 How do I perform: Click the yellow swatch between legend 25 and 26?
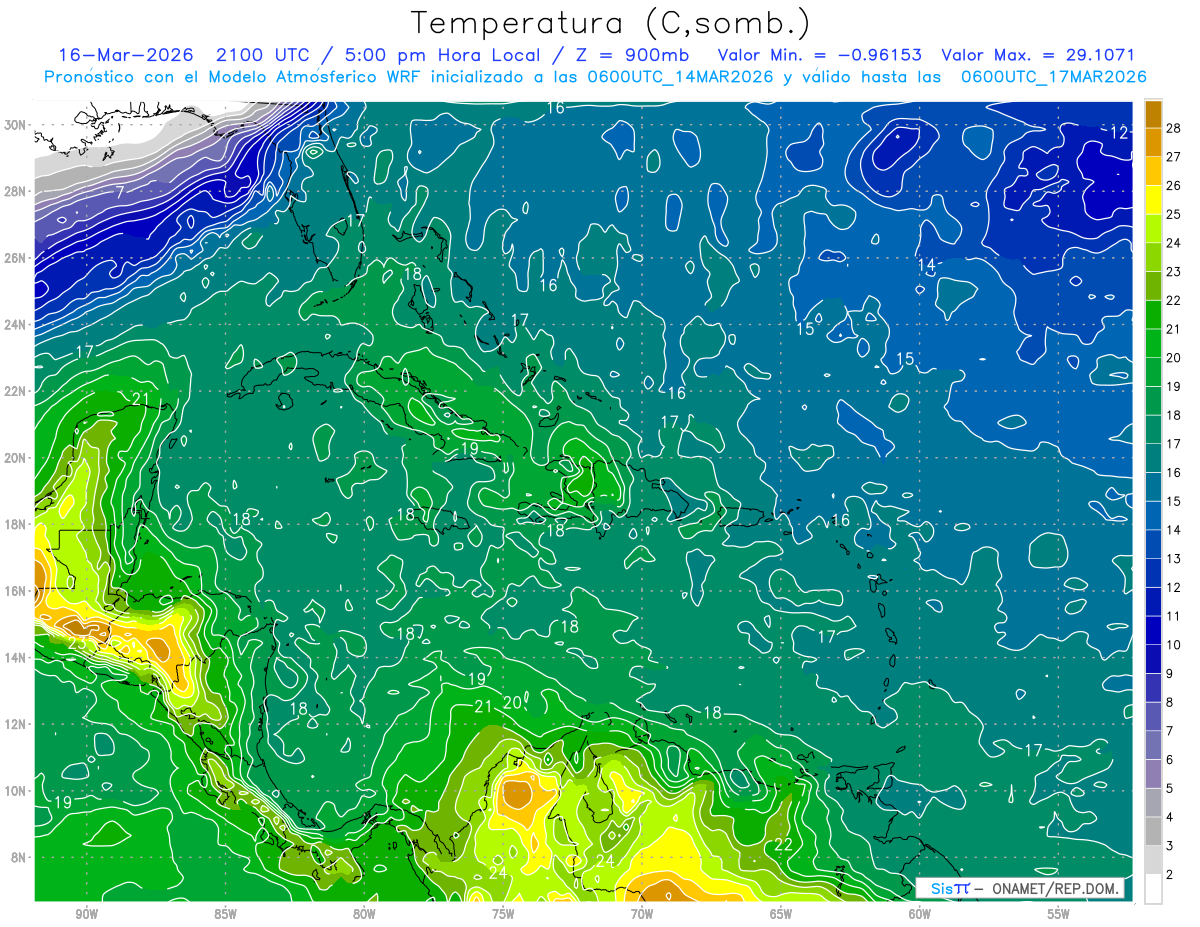tap(1153, 199)
